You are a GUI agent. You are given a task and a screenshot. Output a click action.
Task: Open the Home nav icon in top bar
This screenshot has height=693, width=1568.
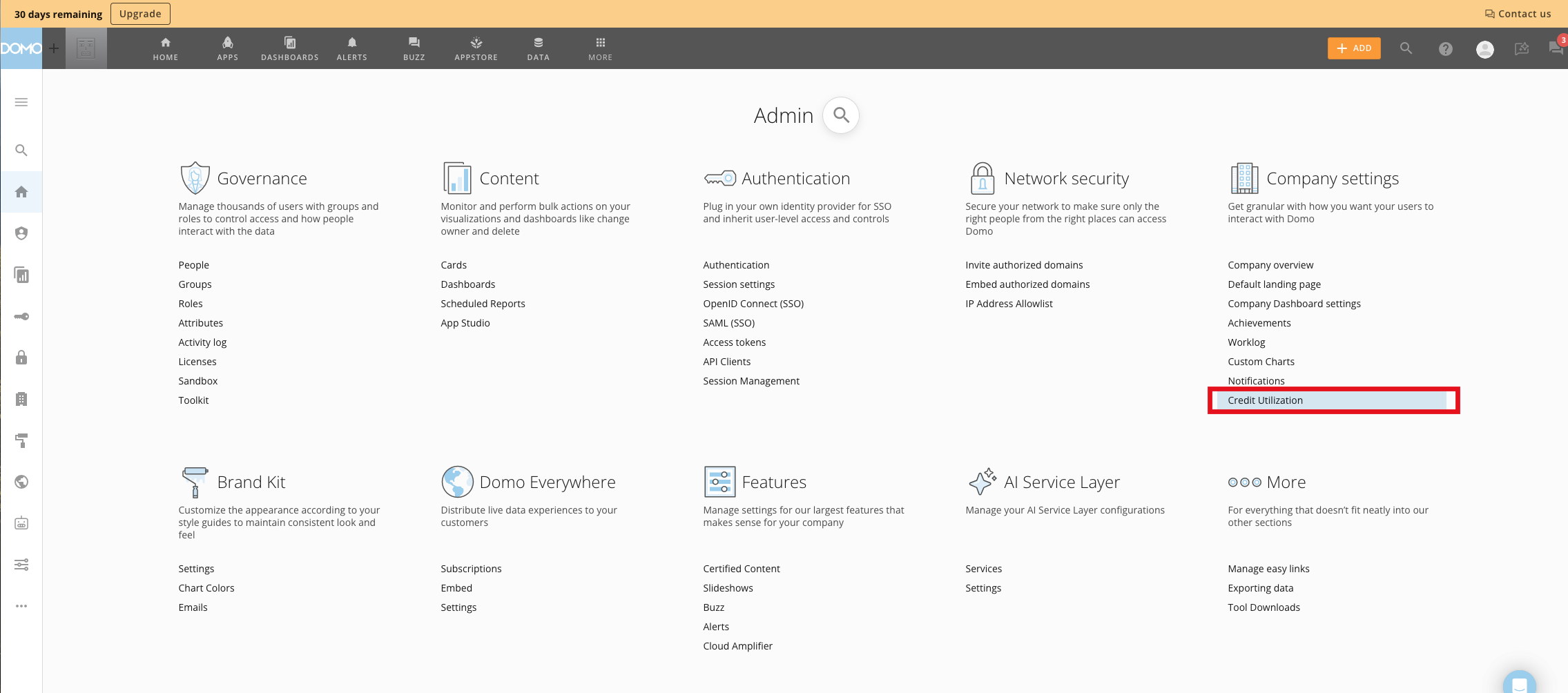[x=166, y=48]
